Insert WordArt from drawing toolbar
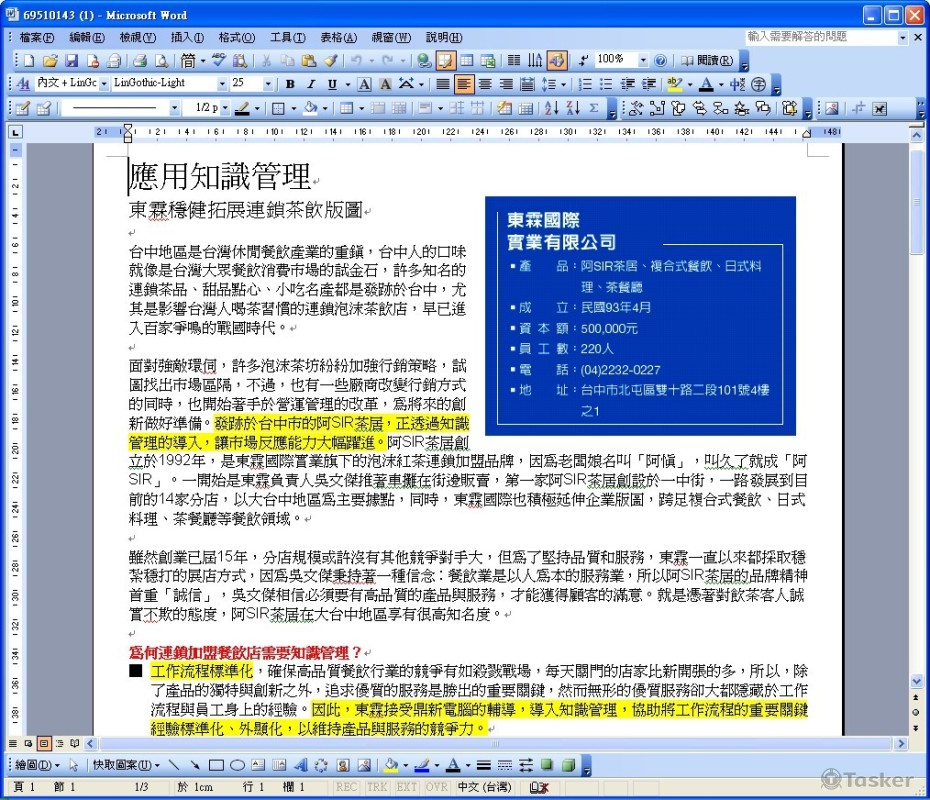The image size is (930, 800). tap(300, 765)
